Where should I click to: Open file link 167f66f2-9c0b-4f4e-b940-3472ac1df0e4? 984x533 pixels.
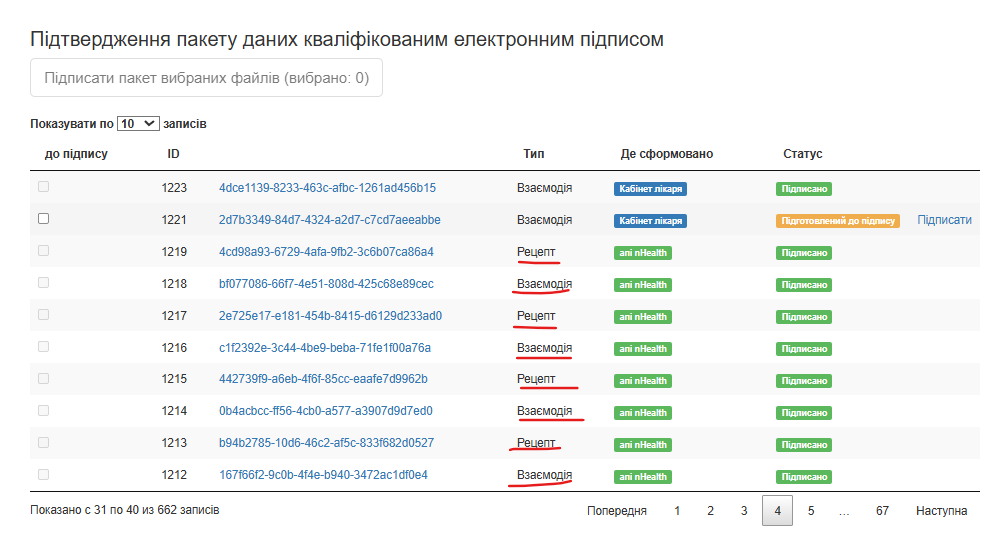323,475
